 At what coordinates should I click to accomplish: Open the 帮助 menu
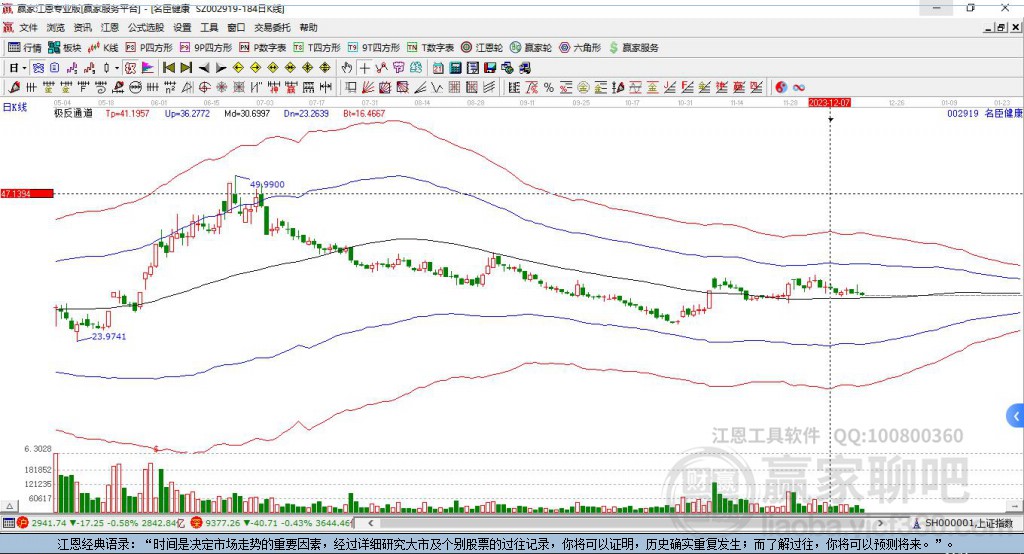pos(308,27)
